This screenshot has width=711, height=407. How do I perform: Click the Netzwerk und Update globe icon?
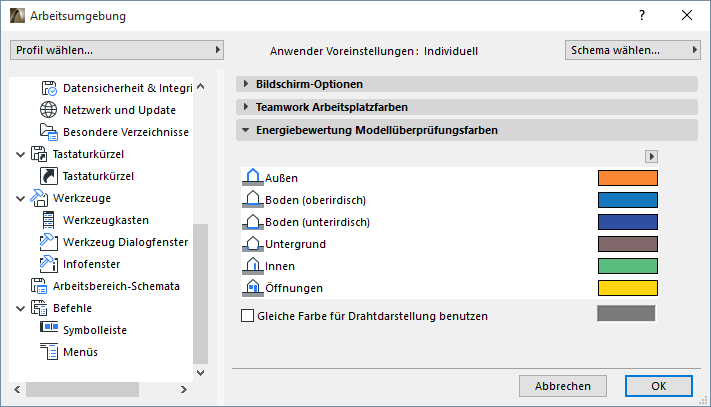click(x=50, y=110)
